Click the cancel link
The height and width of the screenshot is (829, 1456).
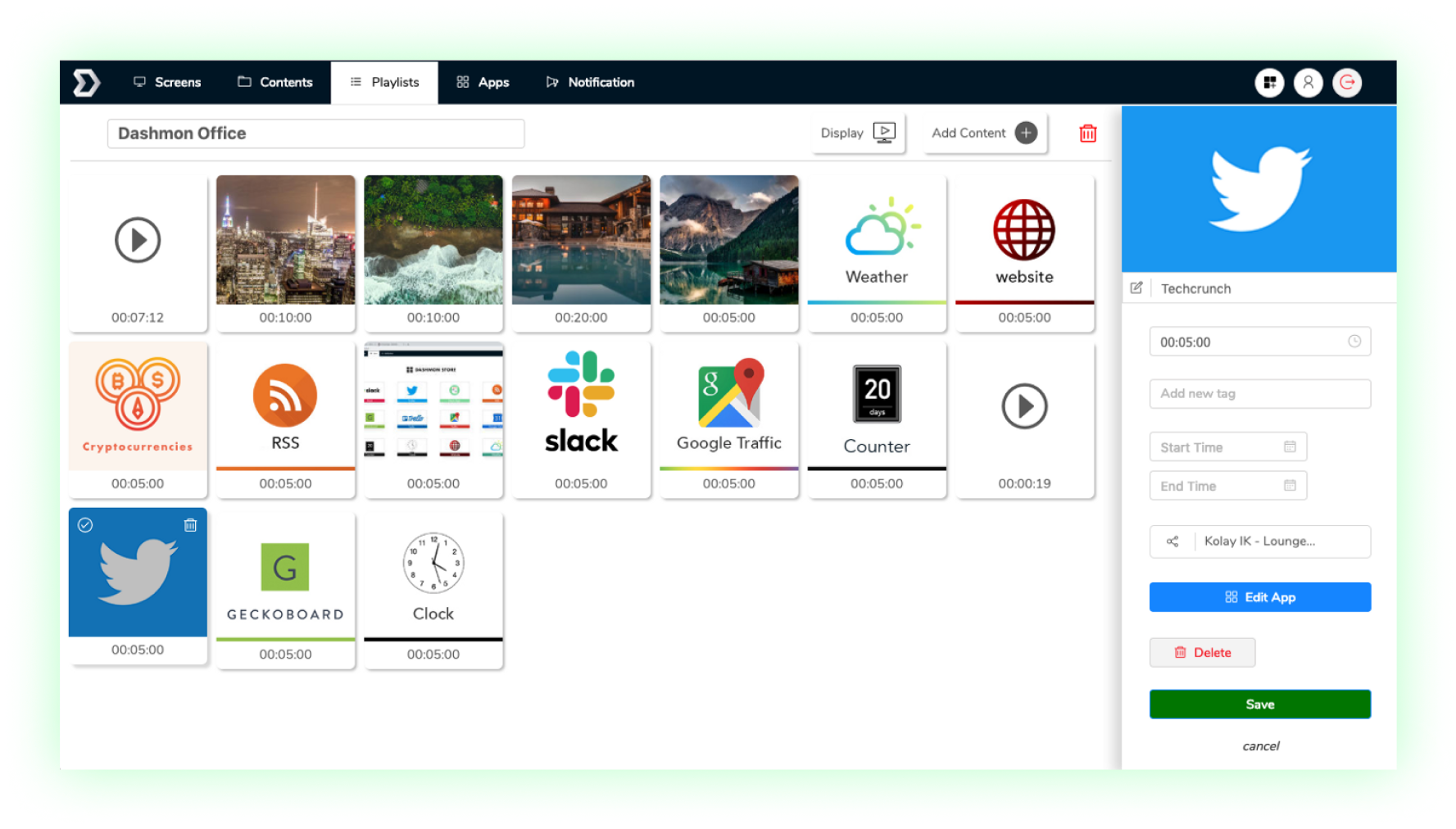pyautogui.click(x=1260, y=746)
